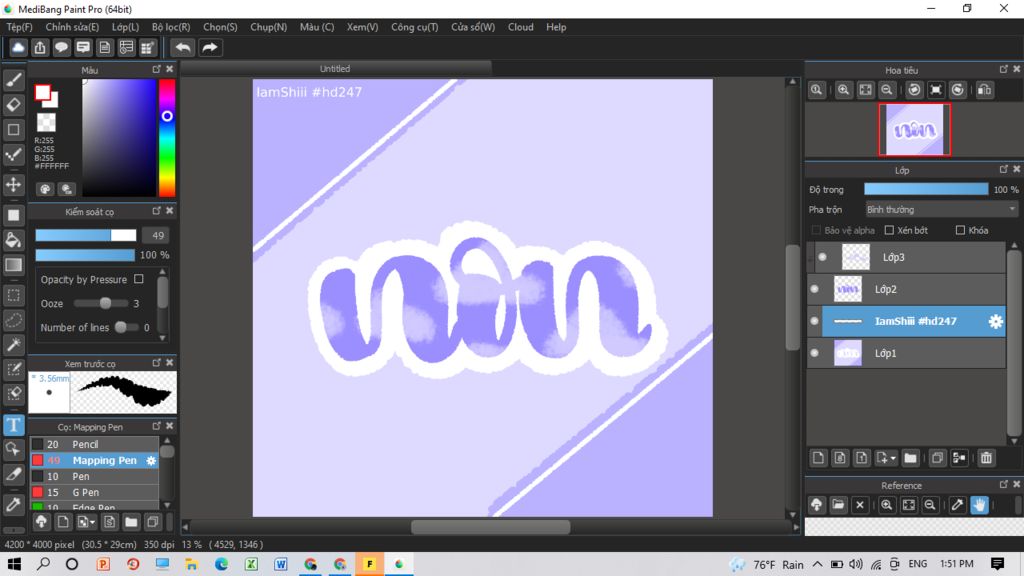Viewport: 1024px width, 576px height.
Task: Zoom in the Navigator panel
Action: (844, 90)
